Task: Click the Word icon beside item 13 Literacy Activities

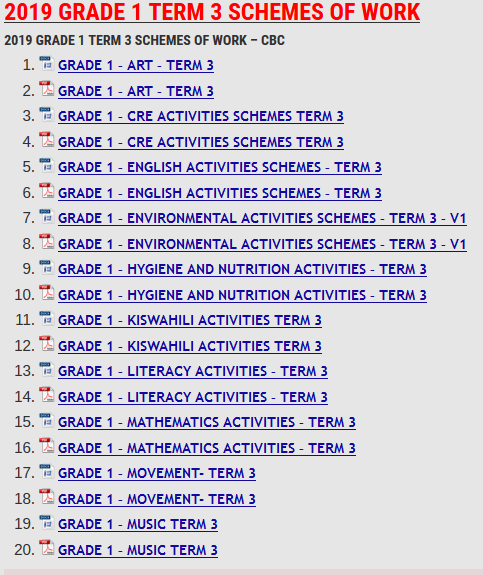Action: click(47, 369)
